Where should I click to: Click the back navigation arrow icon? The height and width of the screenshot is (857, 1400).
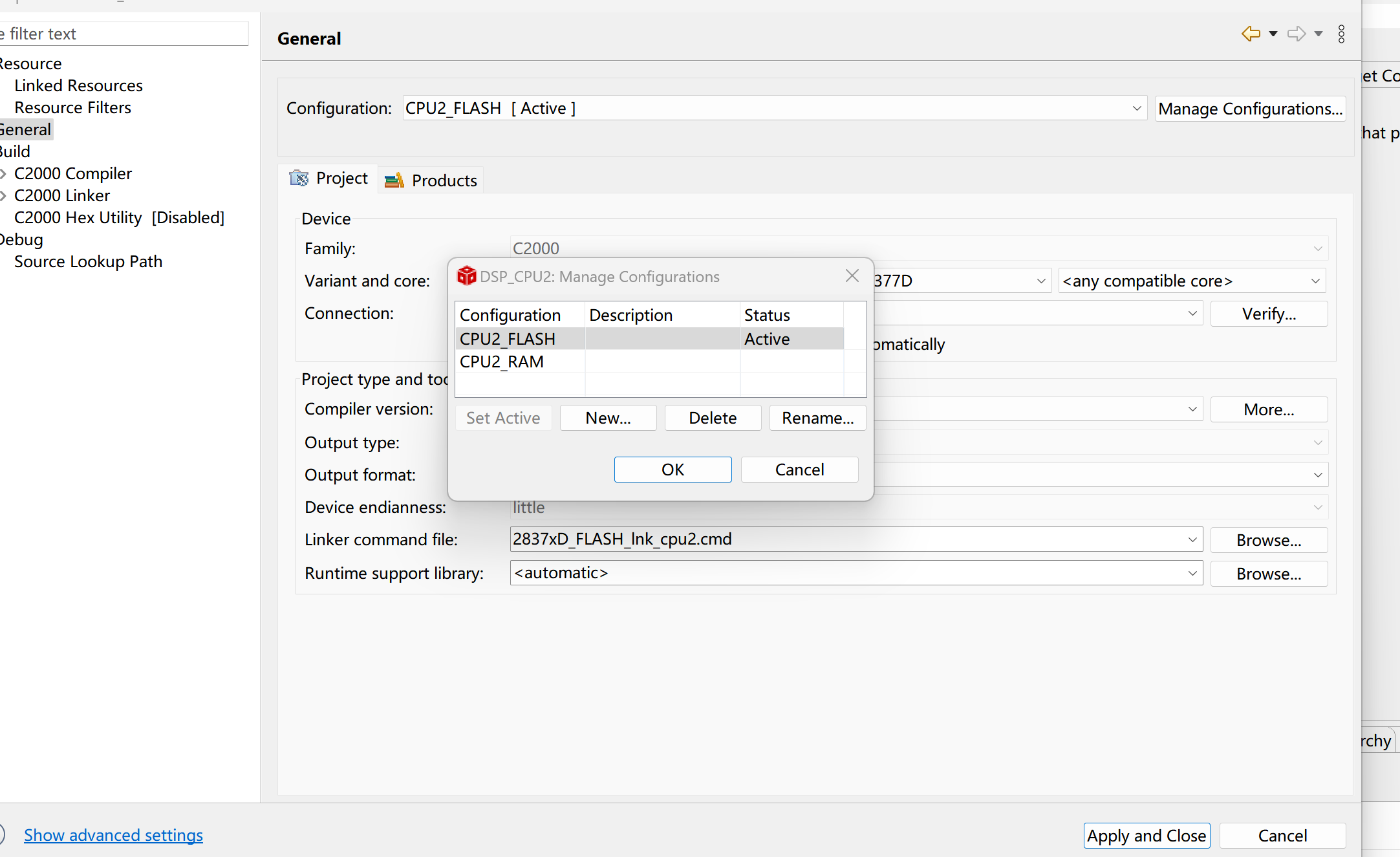click(x=1251, y=34)
